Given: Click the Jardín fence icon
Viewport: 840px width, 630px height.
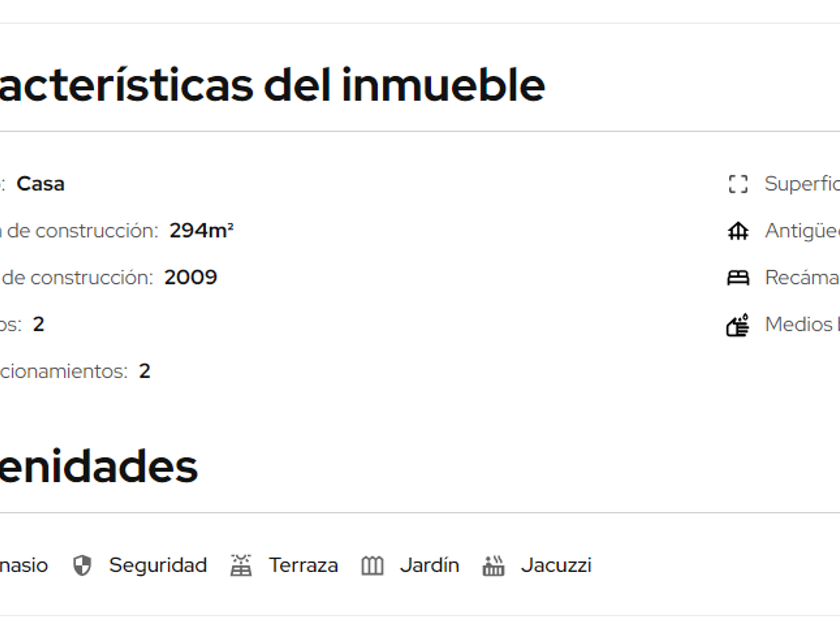Looking at the screenshot, I should (x=372, y=566).
